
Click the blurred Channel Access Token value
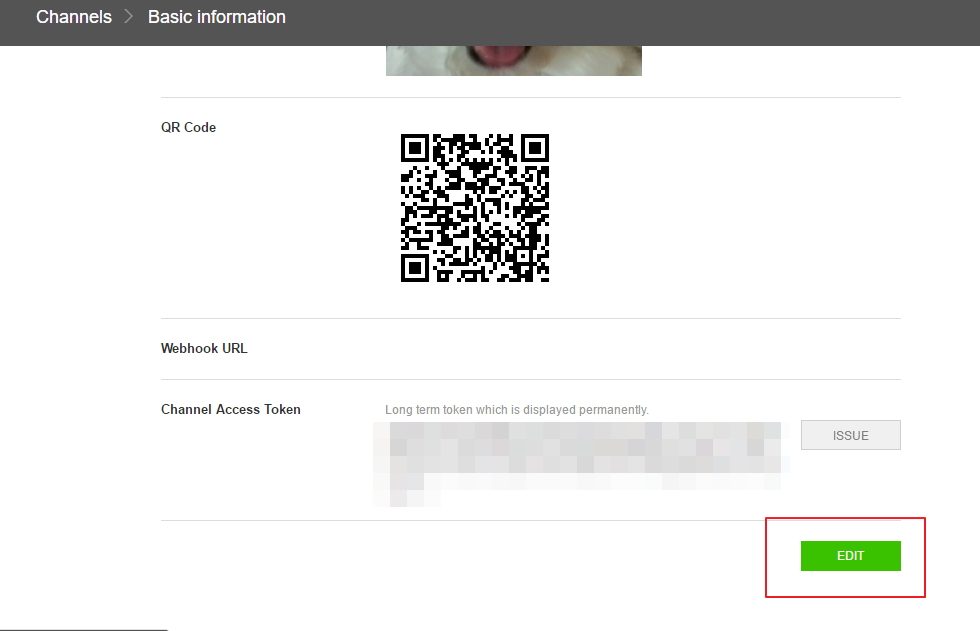point(581,464)
